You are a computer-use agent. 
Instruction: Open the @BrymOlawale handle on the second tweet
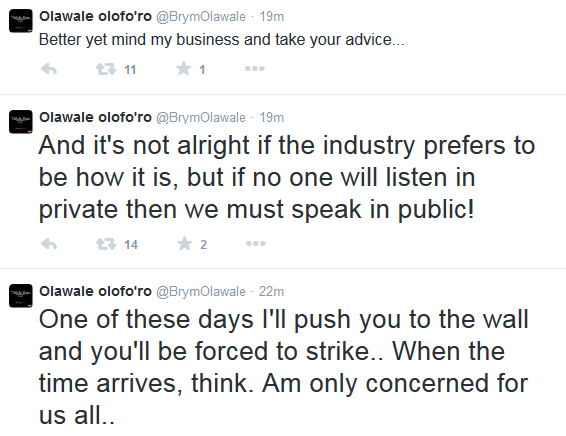[201, 118]
